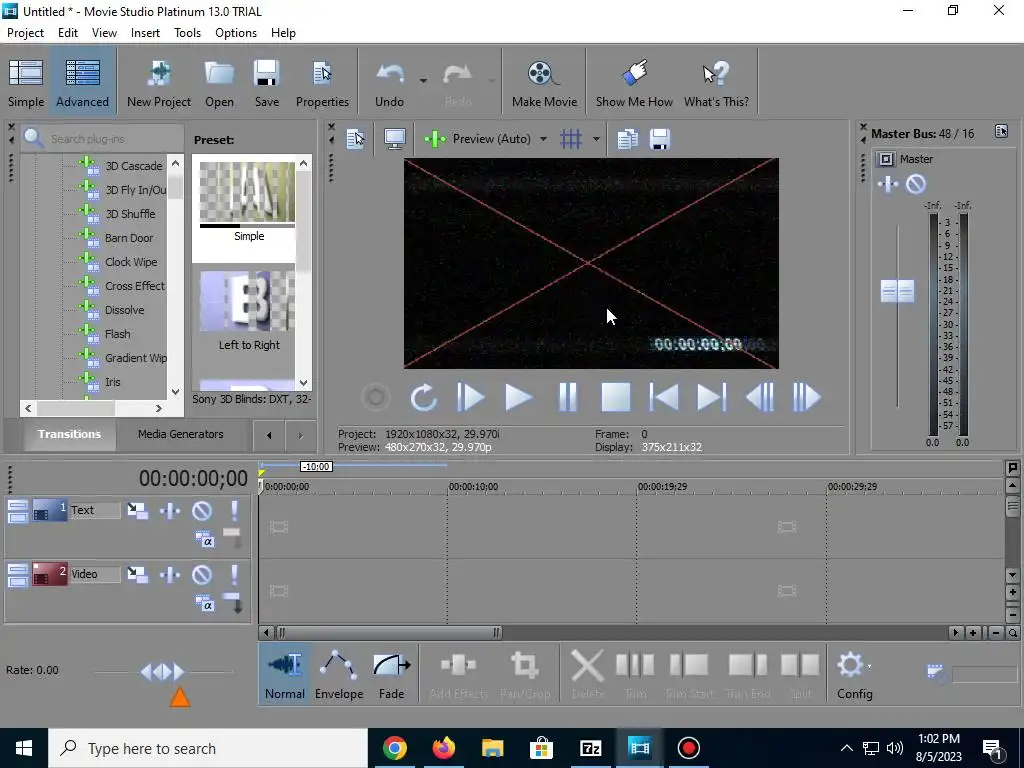Toggle compositing mode on Video track

(x=205, y=604)
